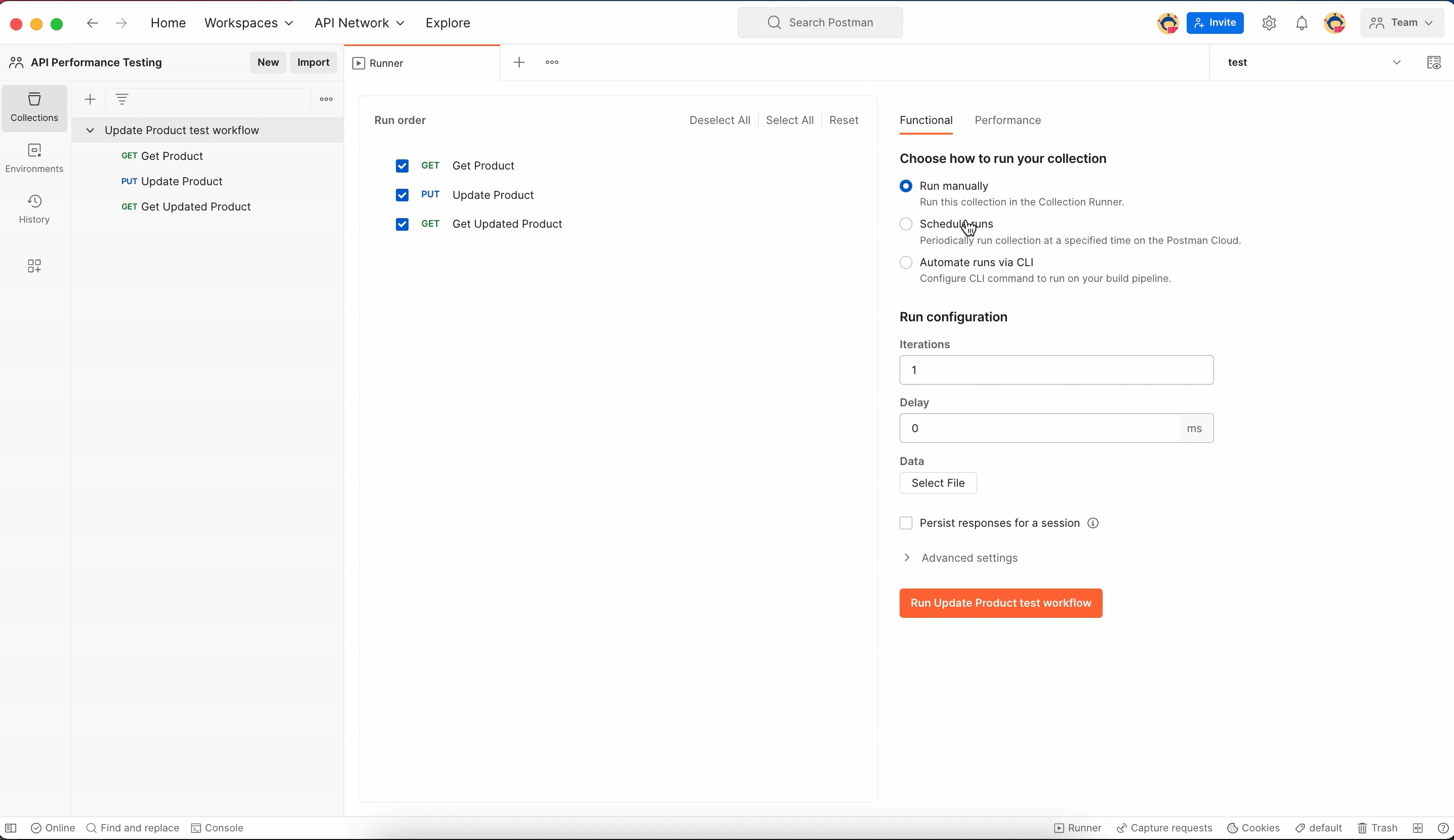Collapse Update Product test workflow collection
The width and height of the screenshot is (1454, 840).
(90, 130)
